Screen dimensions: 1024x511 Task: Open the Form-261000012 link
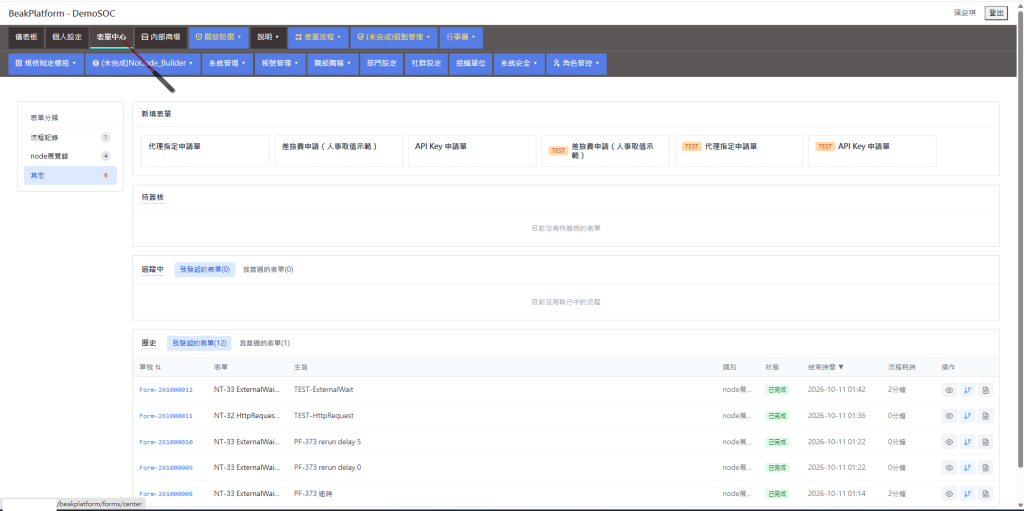click(166, 390)
